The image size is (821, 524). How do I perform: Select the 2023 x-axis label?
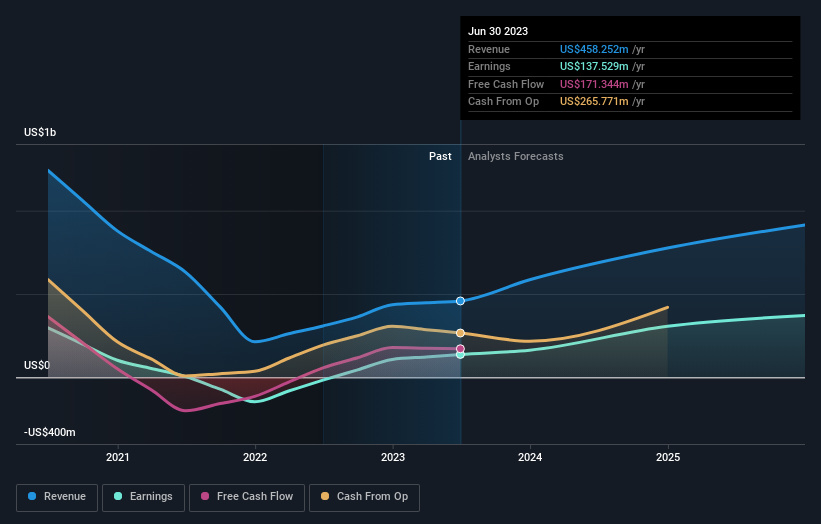click(x=393, y=457)
